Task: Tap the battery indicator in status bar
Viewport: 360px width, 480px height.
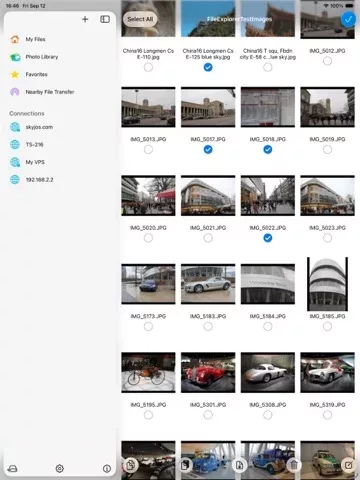Action: [349, 6]
